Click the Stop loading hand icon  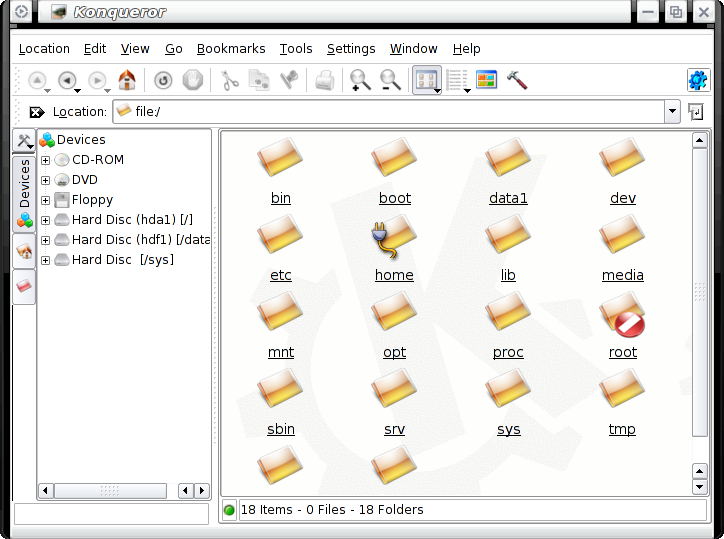point(193,80)
